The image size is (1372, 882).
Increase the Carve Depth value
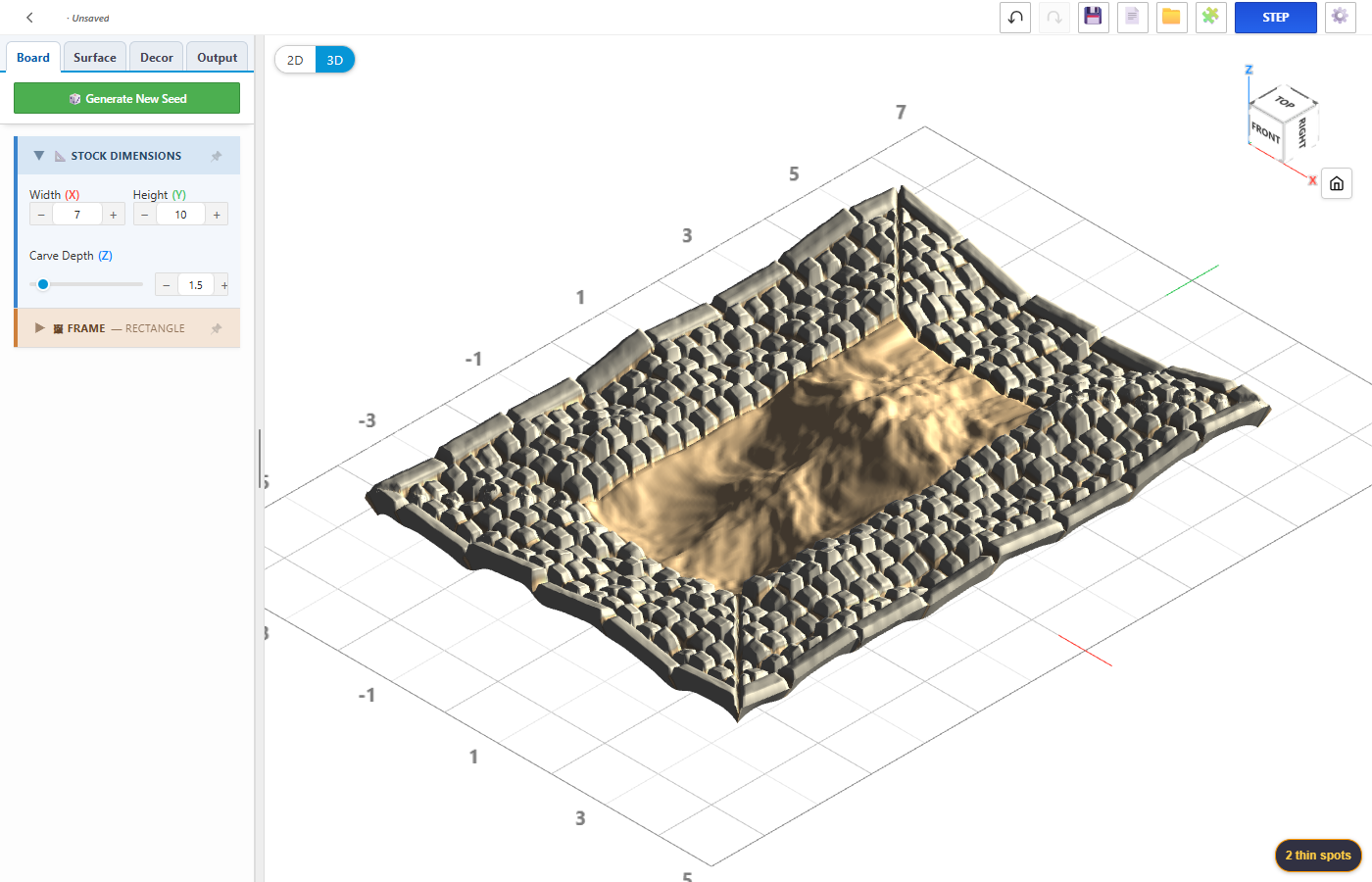223,285
